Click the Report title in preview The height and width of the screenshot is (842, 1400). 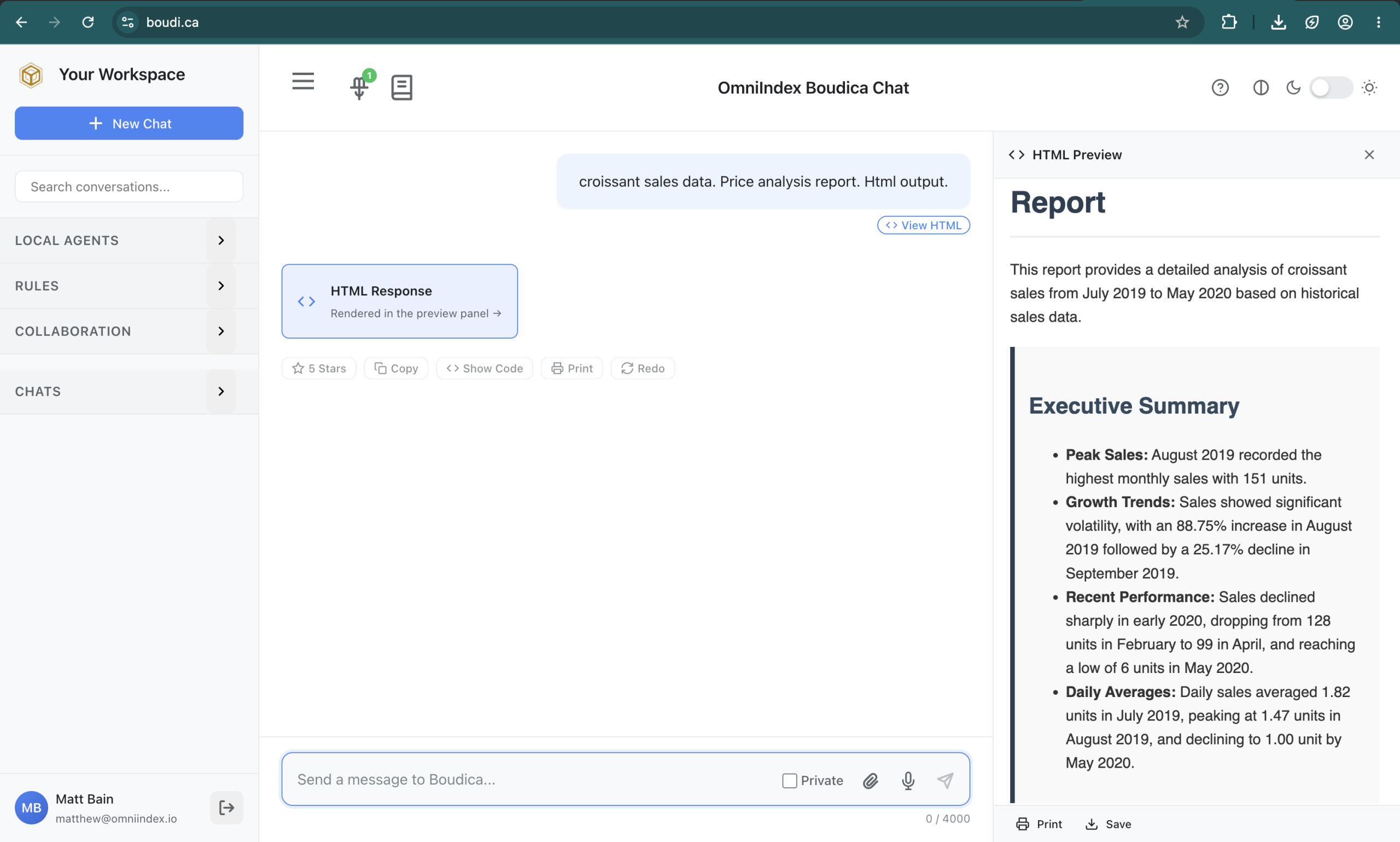(1058, 202)
